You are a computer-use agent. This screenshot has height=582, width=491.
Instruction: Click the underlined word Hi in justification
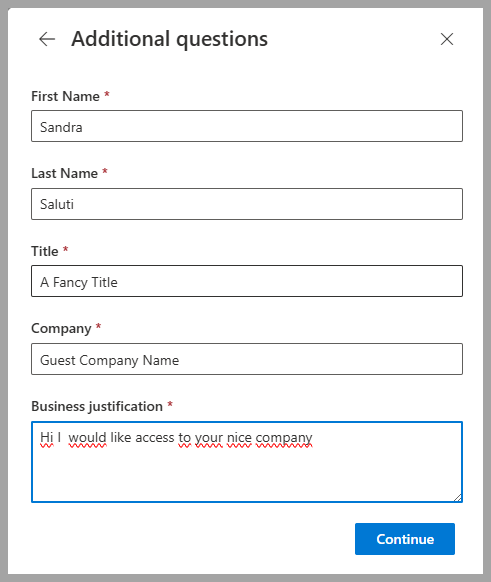tap(46, 438)
